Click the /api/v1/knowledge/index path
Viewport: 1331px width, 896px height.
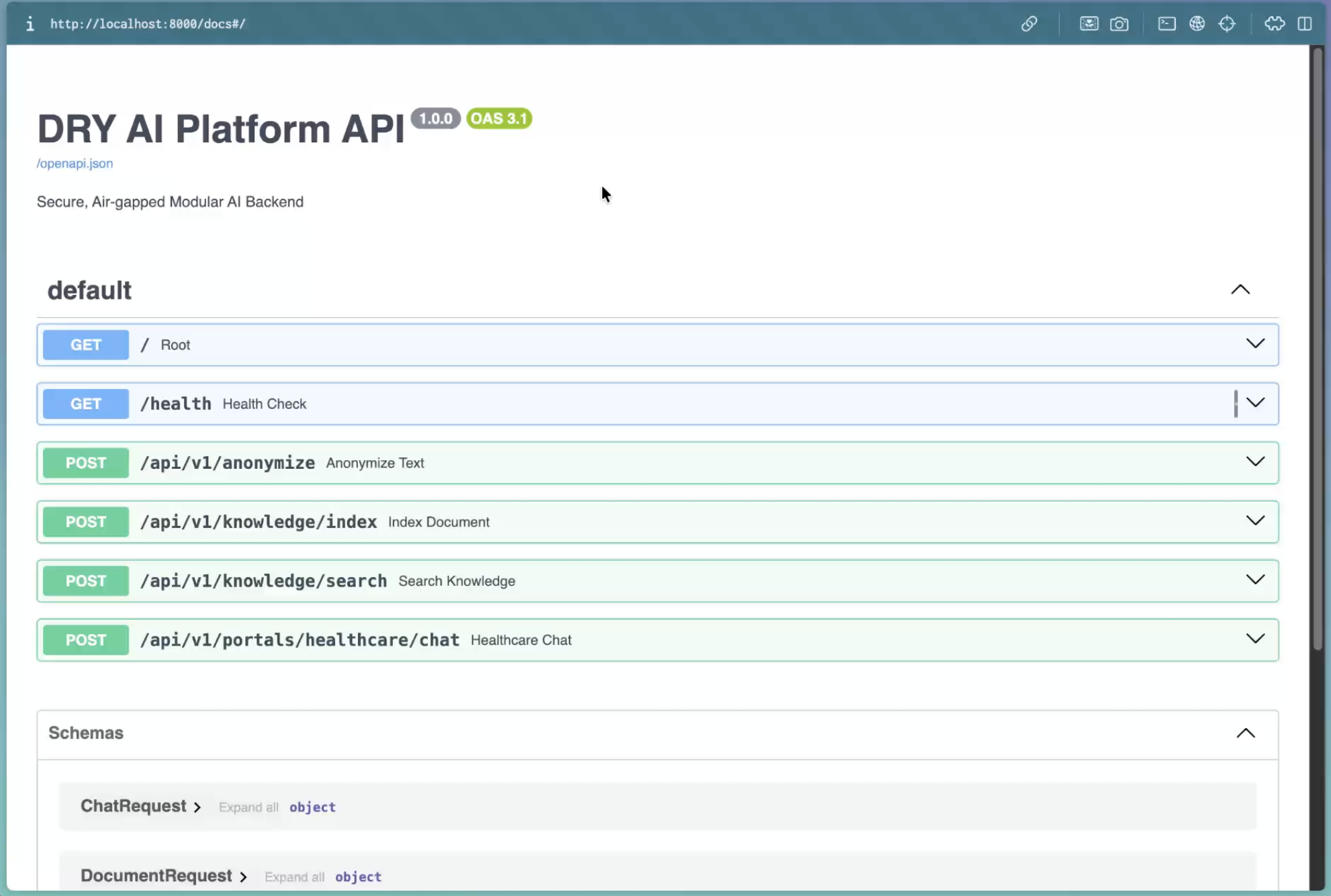259,522
